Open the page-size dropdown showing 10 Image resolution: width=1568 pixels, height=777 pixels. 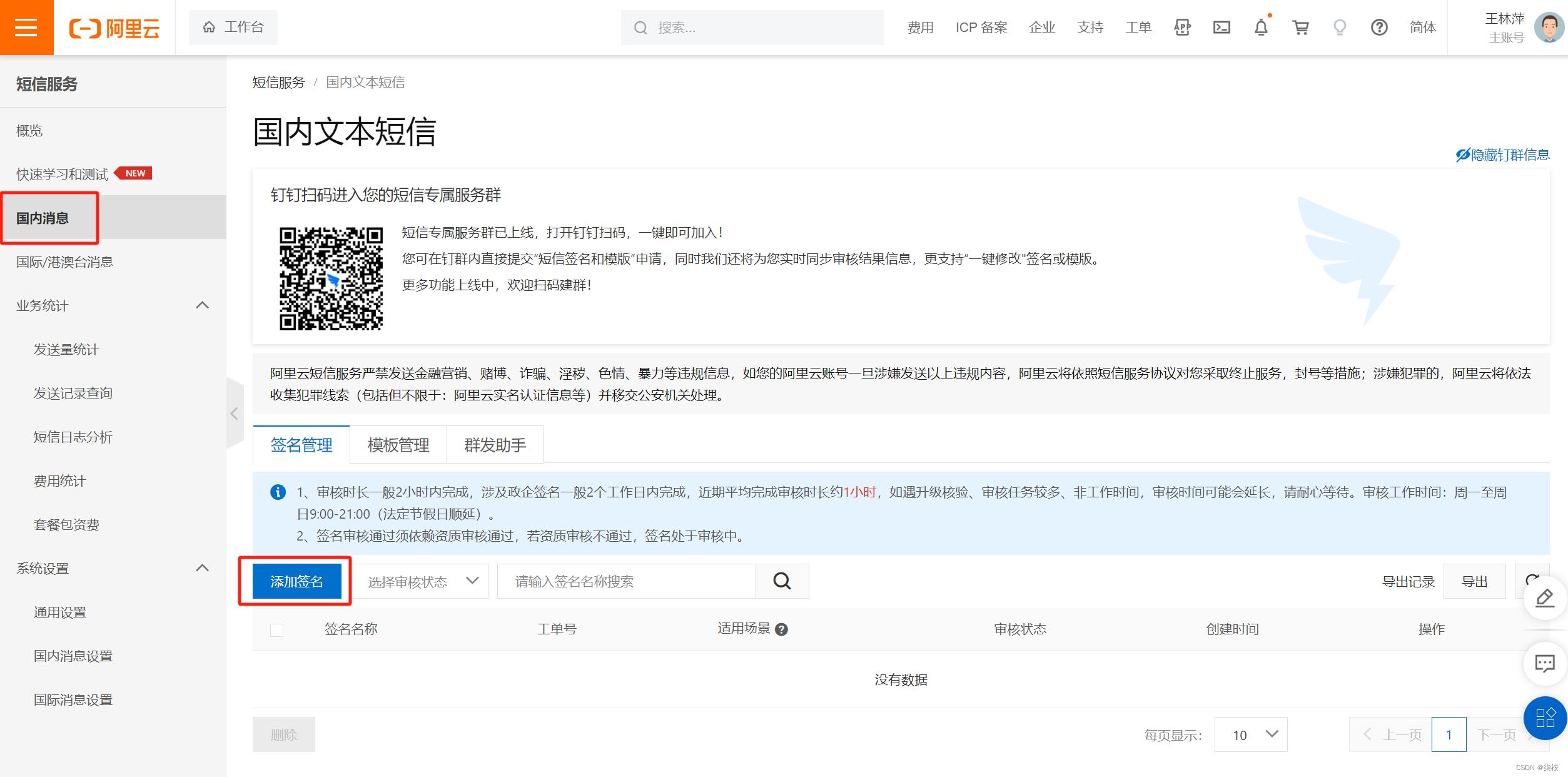[x=1251, y=734]
